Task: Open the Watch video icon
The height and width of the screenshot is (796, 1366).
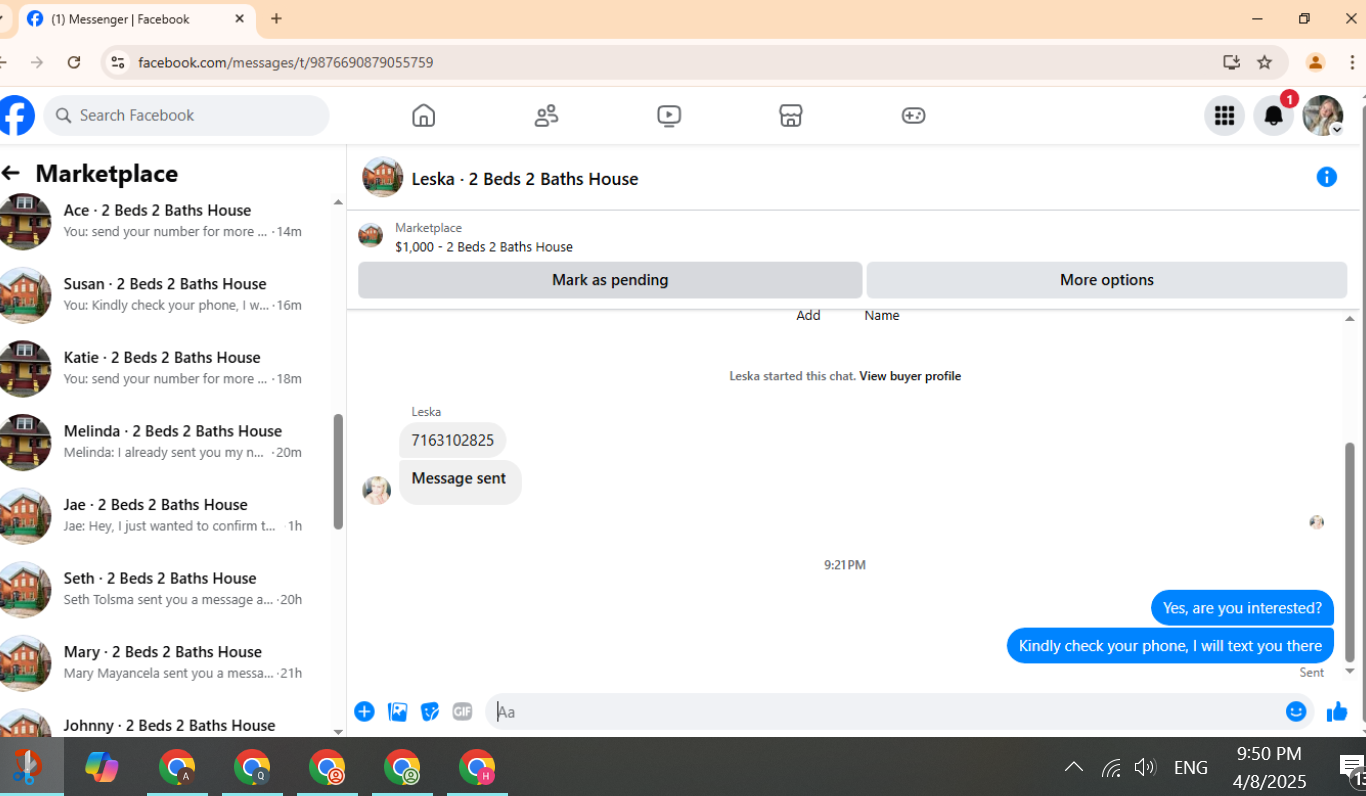Action: point(669,116)
